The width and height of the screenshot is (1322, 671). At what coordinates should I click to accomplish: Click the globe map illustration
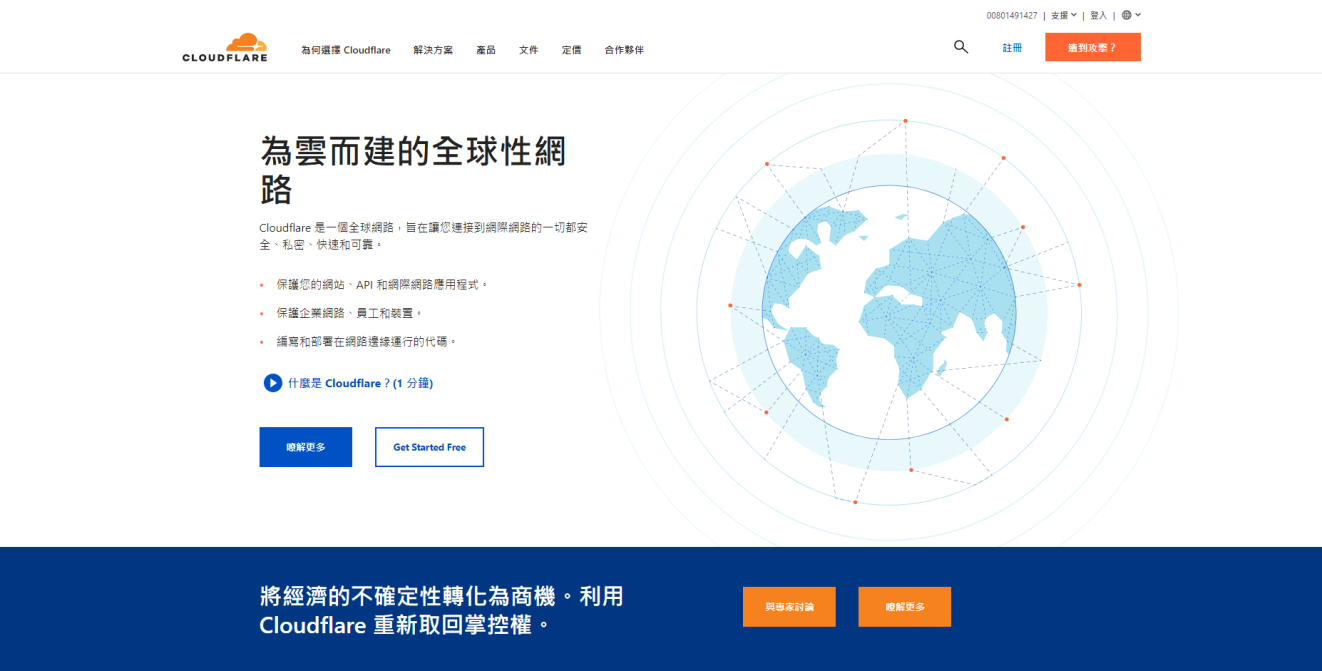(889, 310)
